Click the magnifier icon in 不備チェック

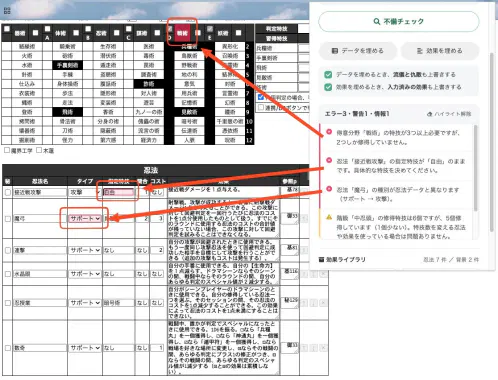377,22
